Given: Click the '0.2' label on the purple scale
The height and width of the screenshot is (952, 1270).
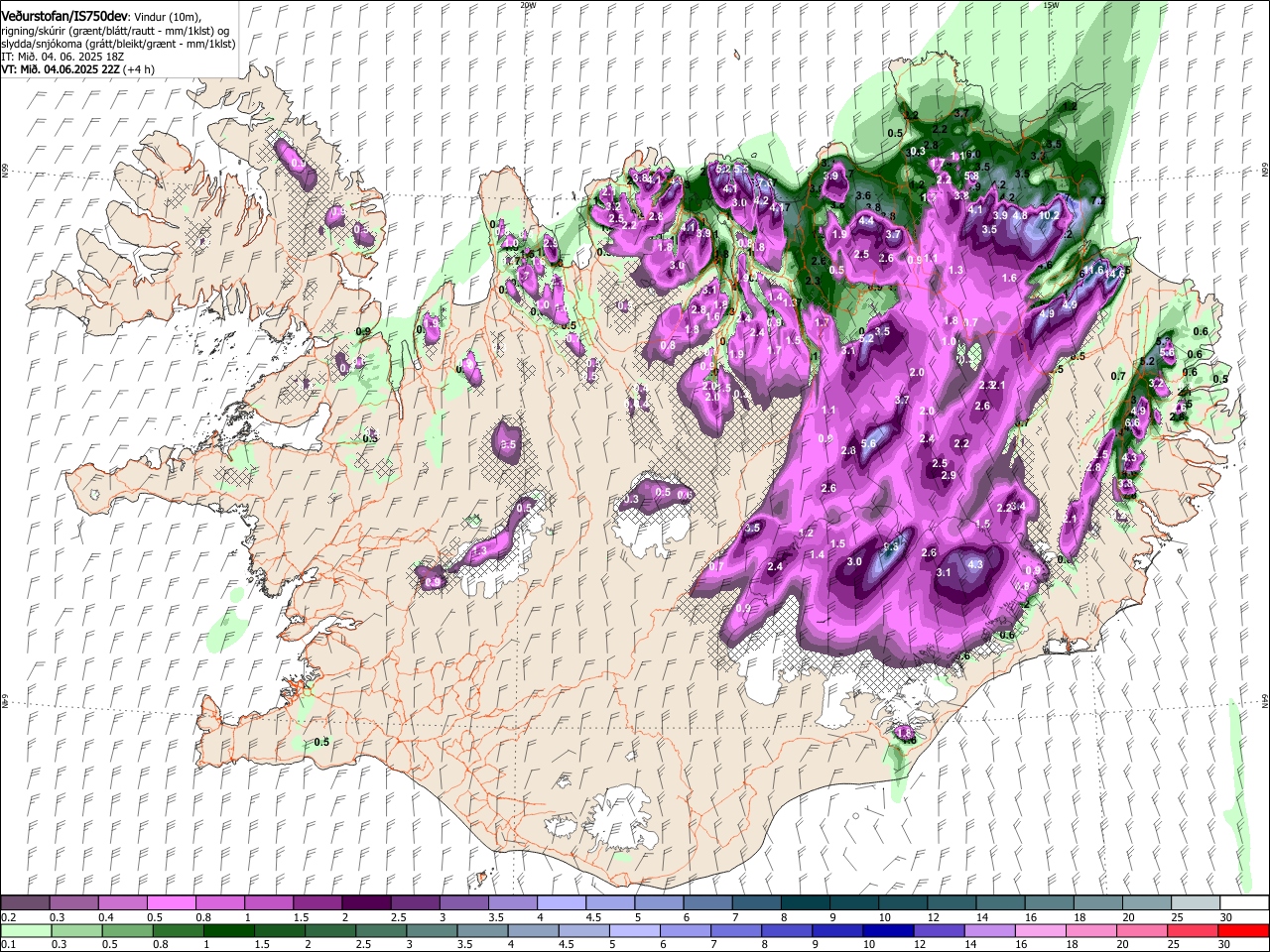Looking at the screenshot, I should point(9,917).
